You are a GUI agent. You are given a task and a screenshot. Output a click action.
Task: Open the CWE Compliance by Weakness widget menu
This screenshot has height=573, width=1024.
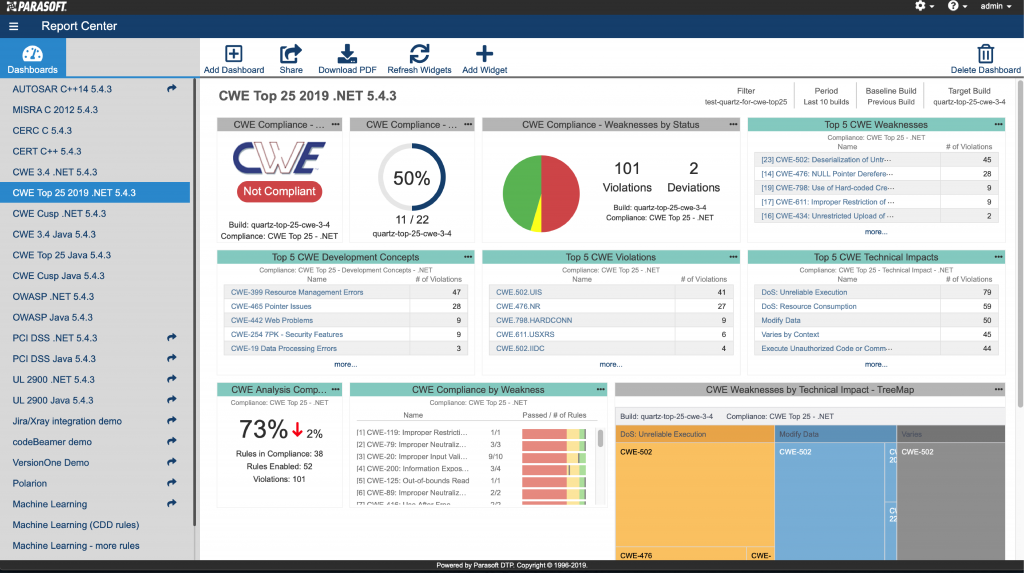(601, 389)
